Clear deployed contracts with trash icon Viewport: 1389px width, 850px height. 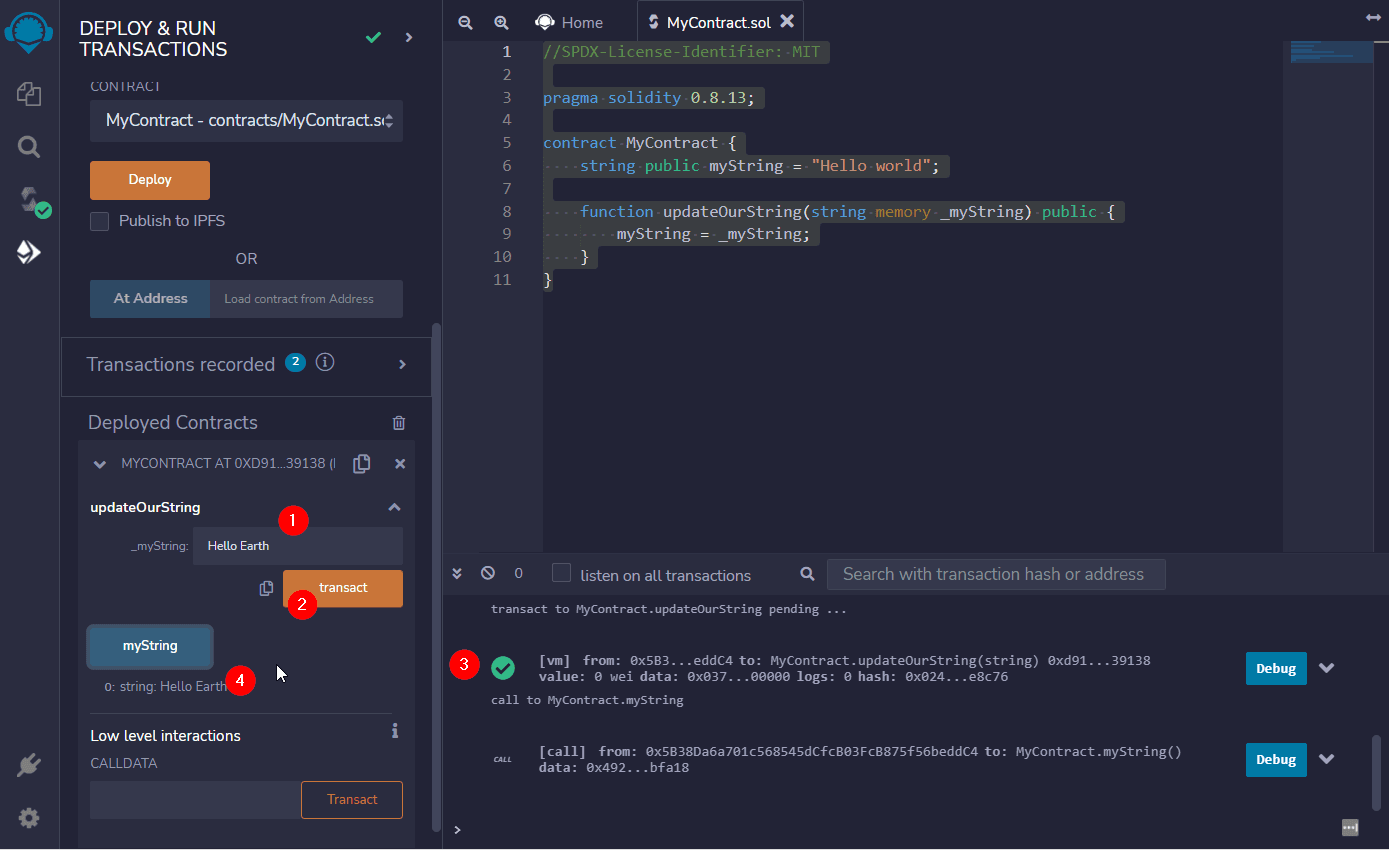point(399,423)
